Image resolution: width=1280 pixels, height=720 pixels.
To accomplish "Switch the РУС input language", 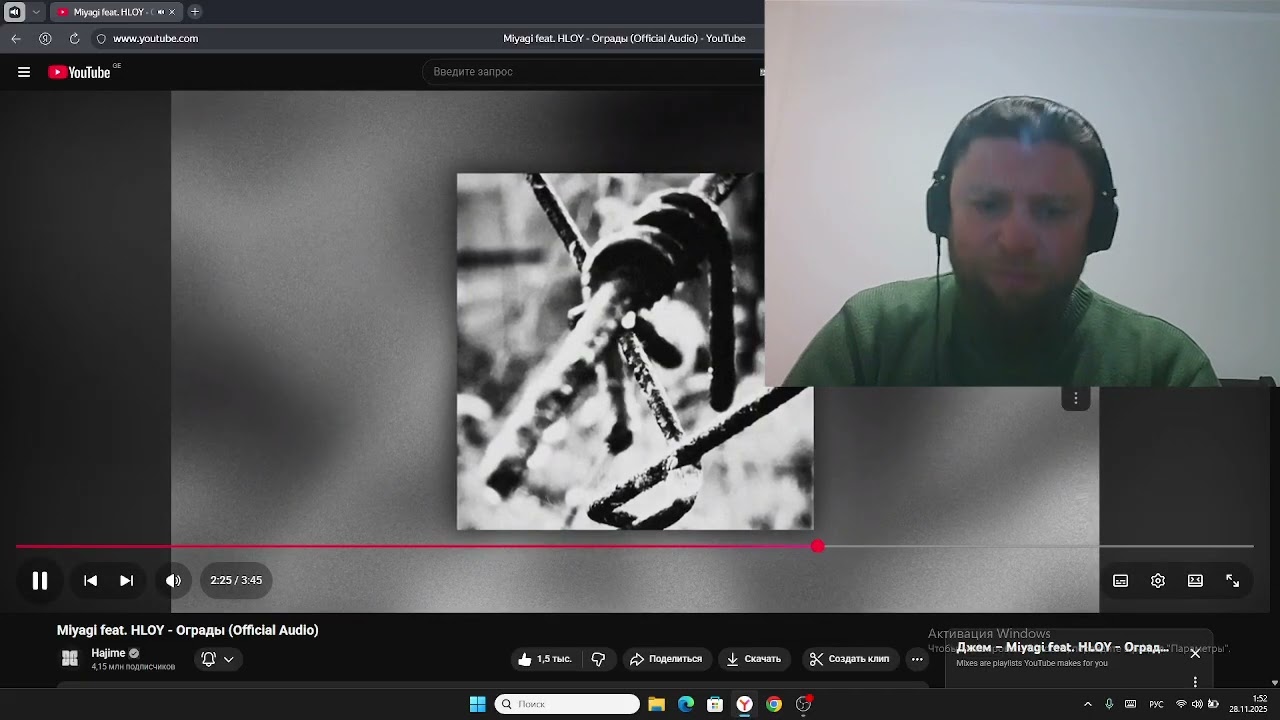I will pos(1156,704).
